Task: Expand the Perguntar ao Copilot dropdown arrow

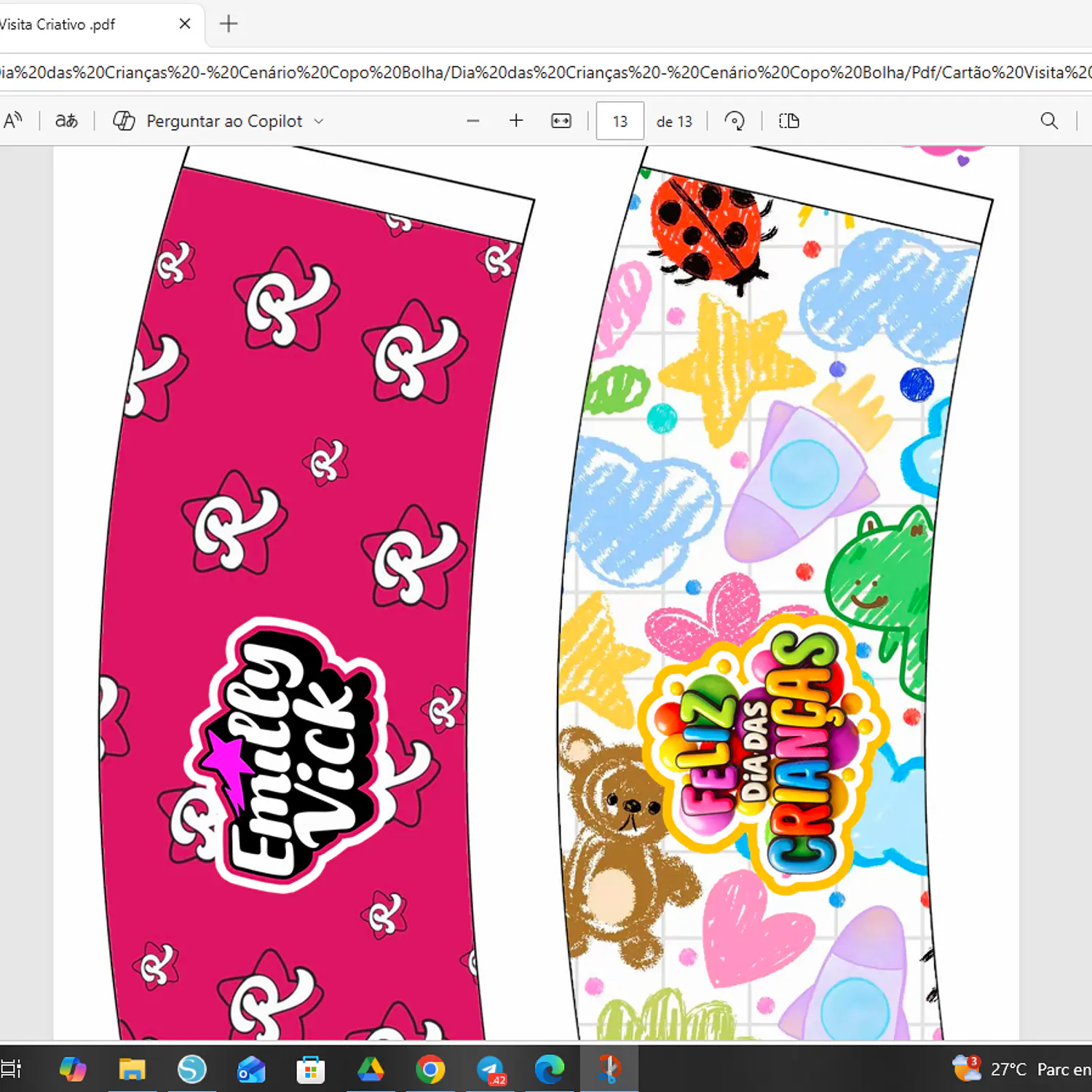Action: (x=319, y=121)
